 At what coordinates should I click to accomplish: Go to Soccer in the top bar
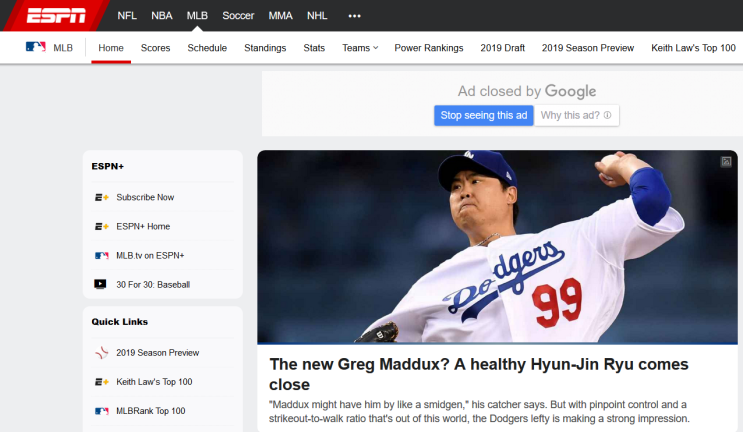tap(238, 16)
